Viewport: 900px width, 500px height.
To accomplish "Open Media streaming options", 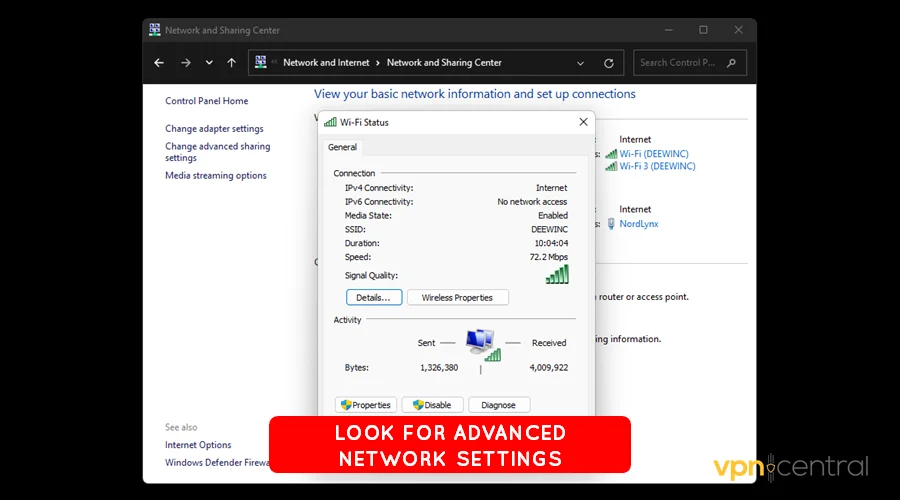I will pyautogui.click(x=216, y=176).
